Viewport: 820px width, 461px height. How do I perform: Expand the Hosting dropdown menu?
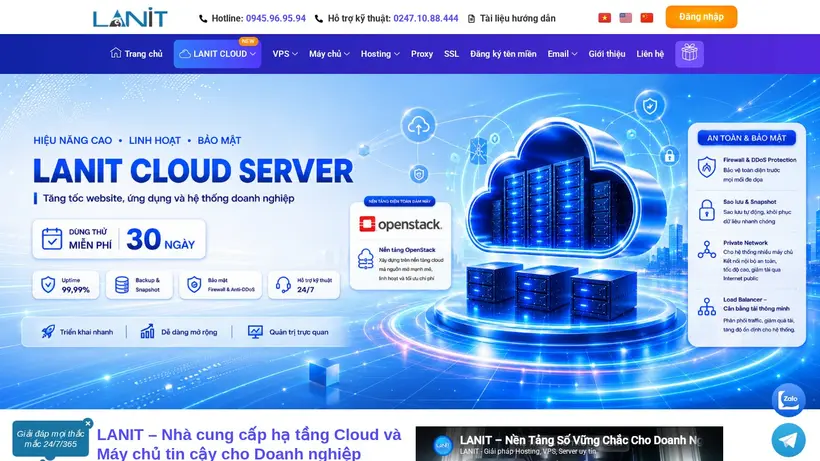coord(380,54)
